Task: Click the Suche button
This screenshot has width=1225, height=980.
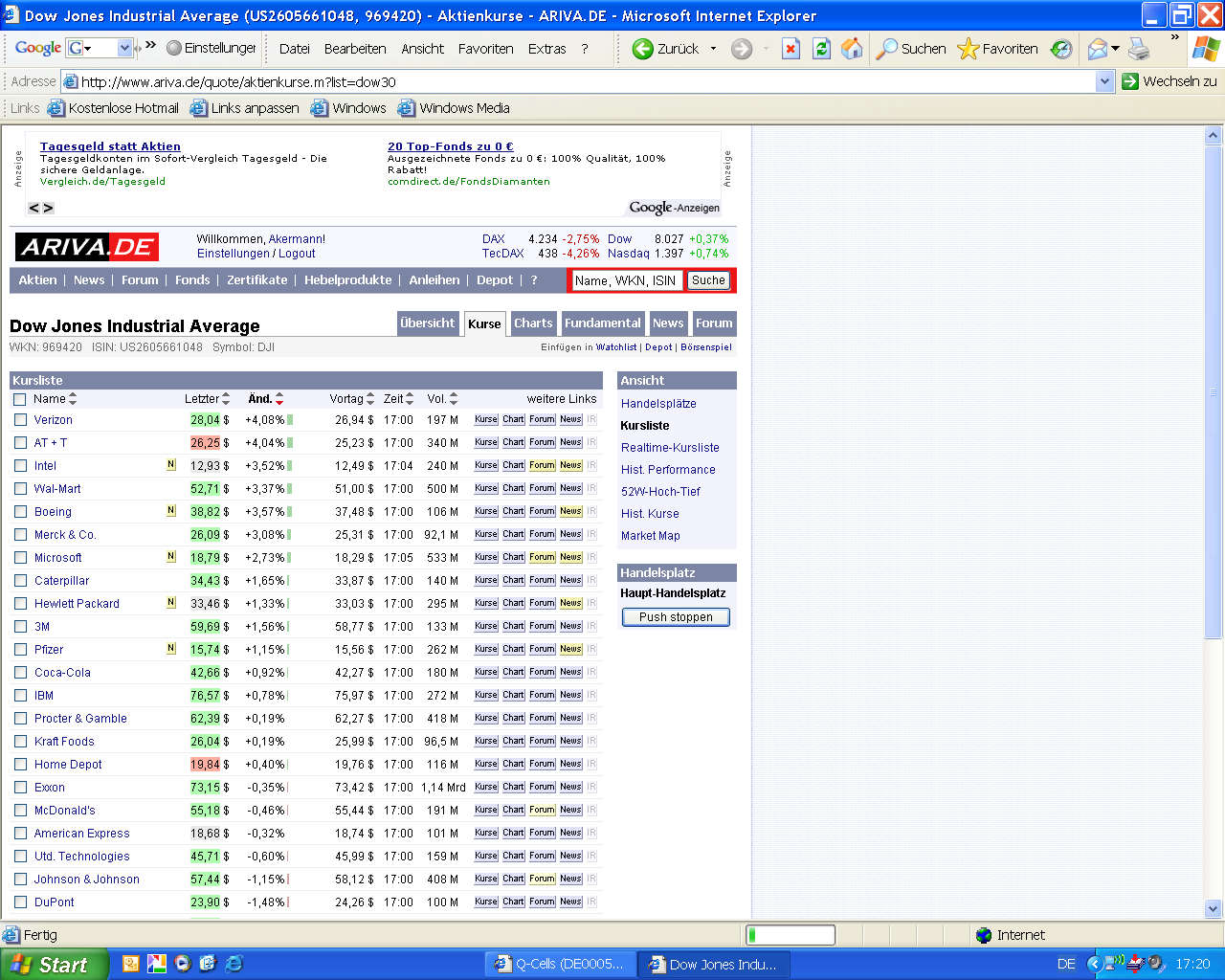Action: (708, 280)
